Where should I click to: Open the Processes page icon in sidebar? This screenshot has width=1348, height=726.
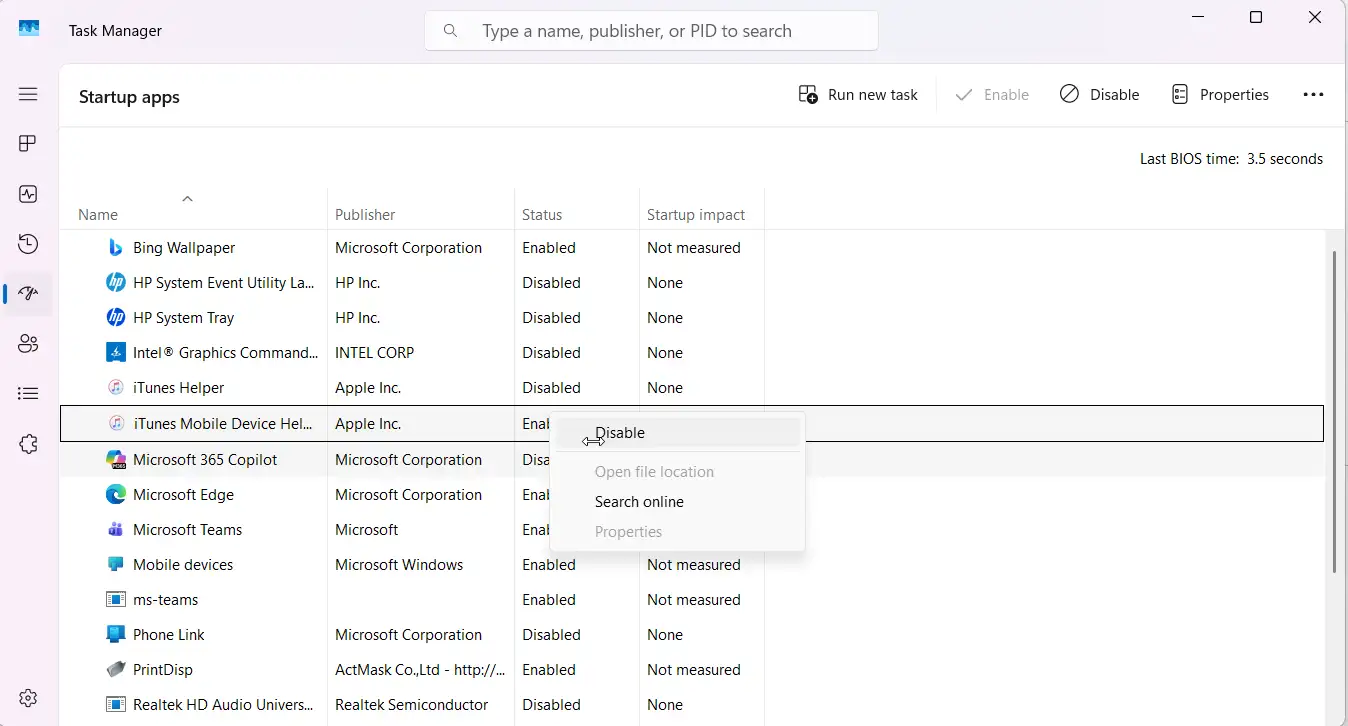pyautogui.click(x=28, y=144)
